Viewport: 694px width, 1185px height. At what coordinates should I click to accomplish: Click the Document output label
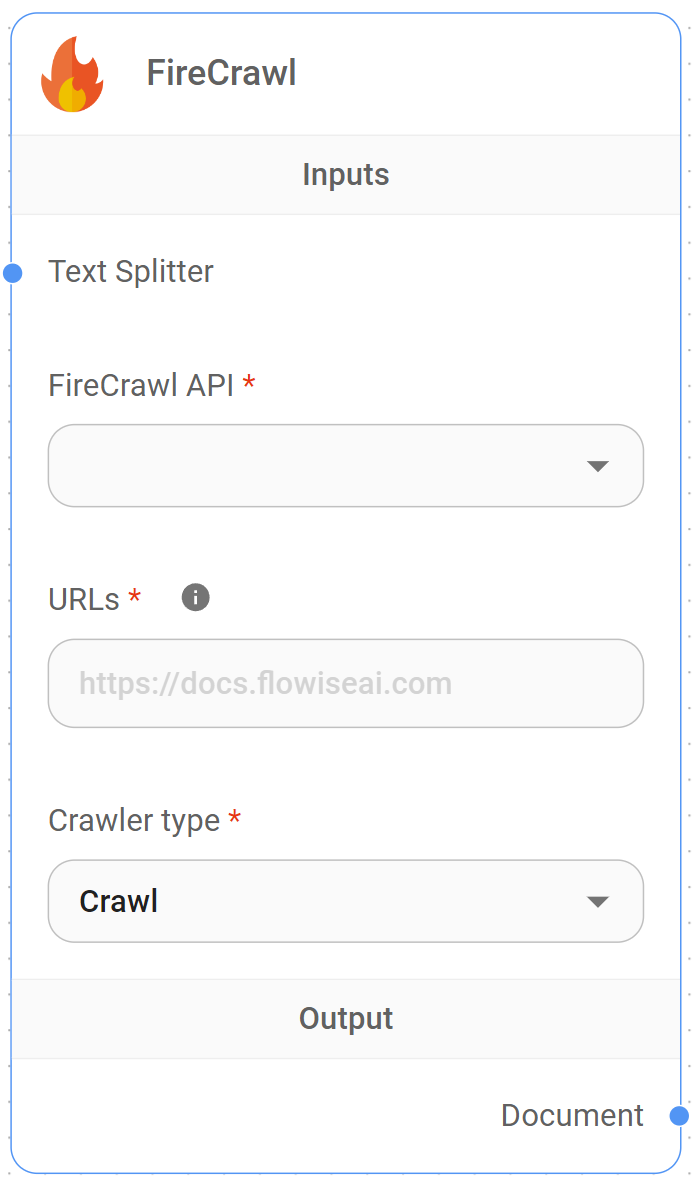pos(572,1116)
